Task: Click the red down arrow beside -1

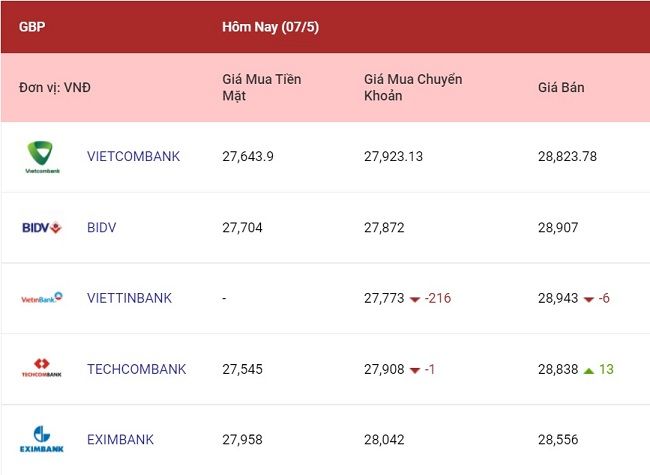Action: click(x=415, y=370)
